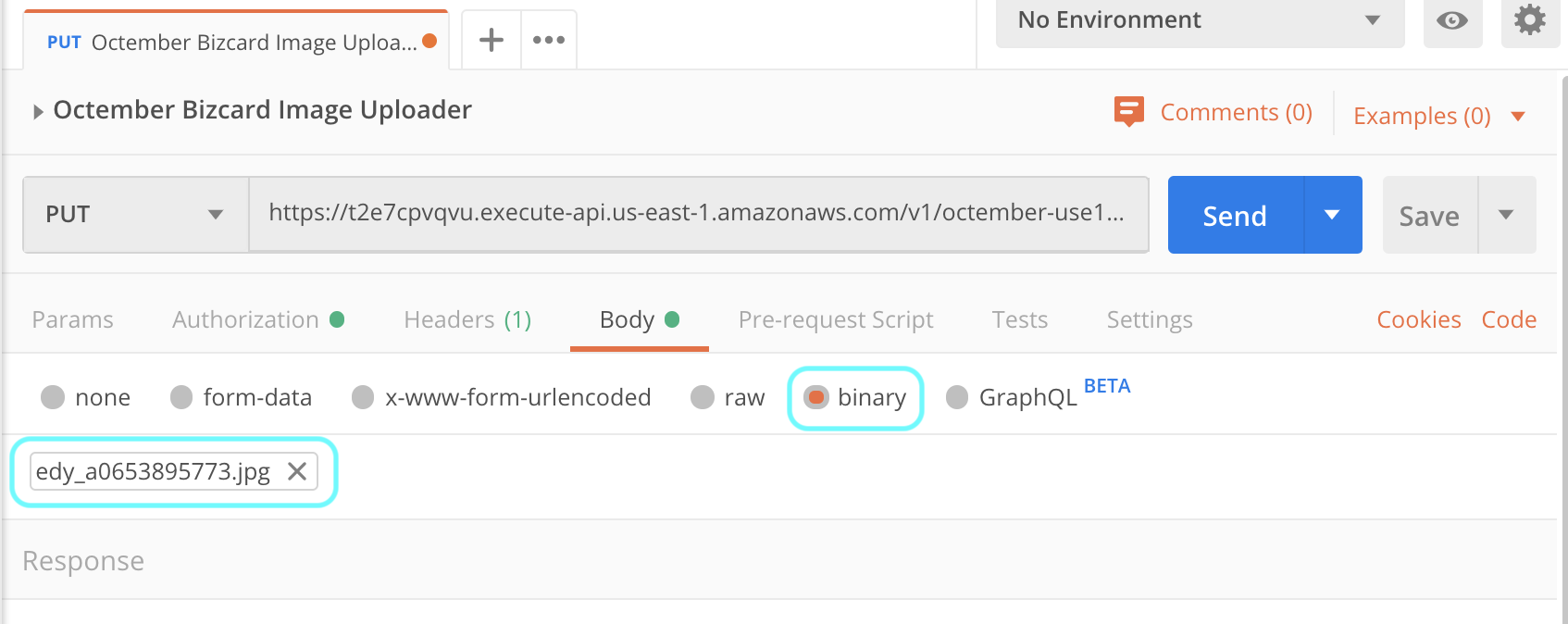This screenshot has width=1568, height=624.
Task: Open a new request tab with plus icon
Action: (x=492, y=40)
